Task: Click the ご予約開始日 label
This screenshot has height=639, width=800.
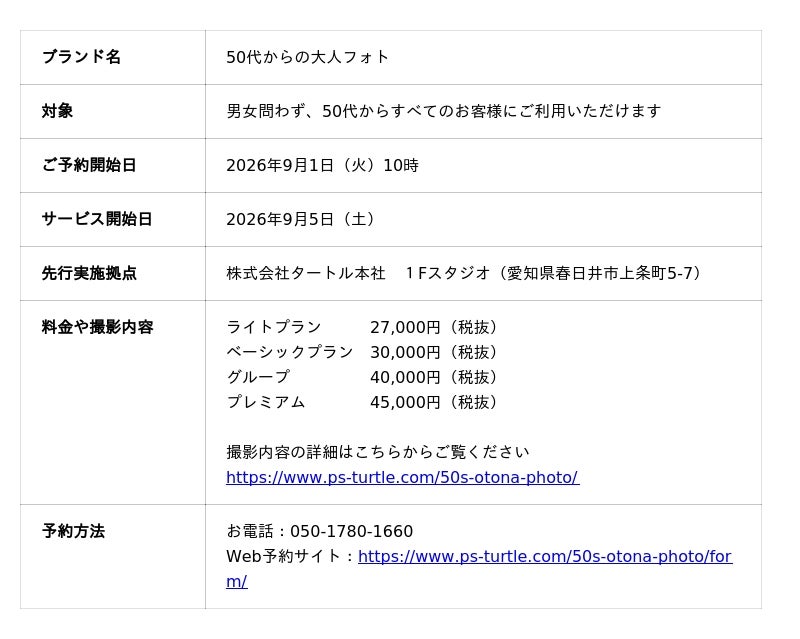Action: coord(89,165)
